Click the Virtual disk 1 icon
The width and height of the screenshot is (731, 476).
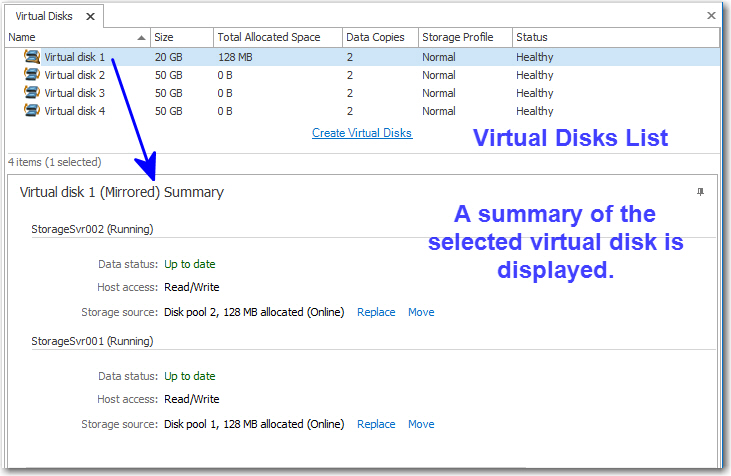pos(32,57)
